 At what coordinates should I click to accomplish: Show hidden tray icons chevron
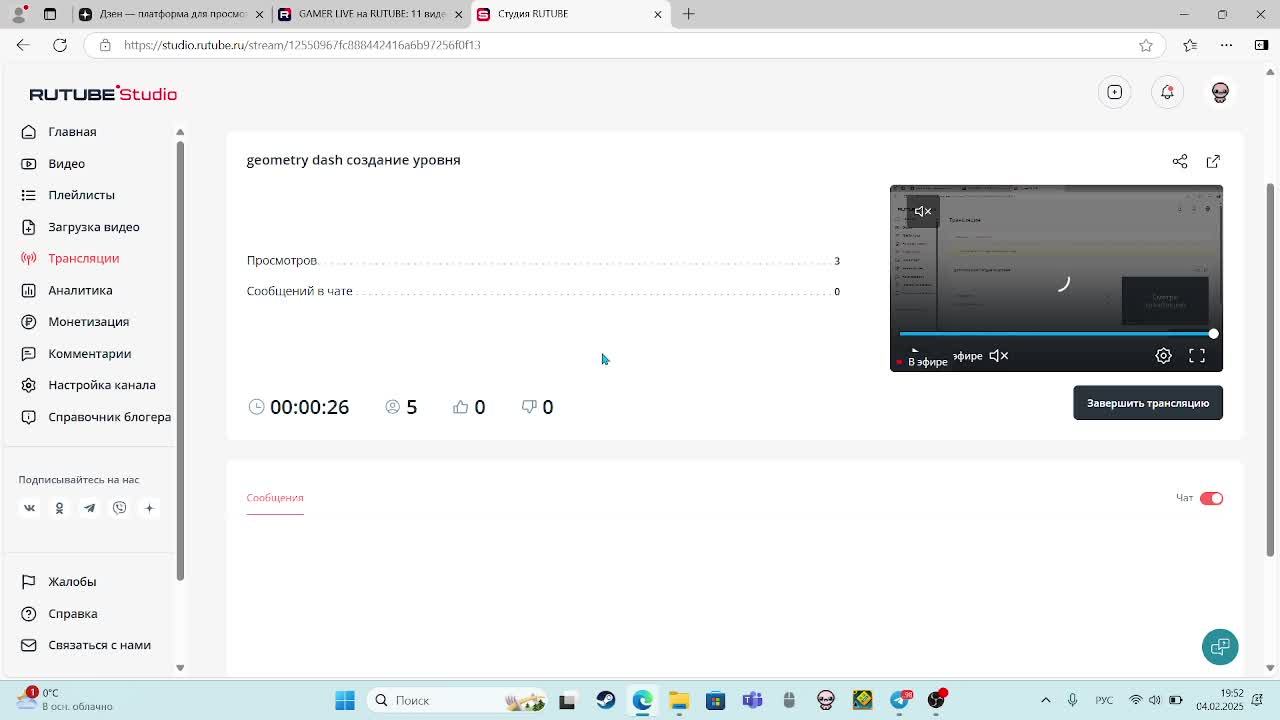pos(1046,700)
